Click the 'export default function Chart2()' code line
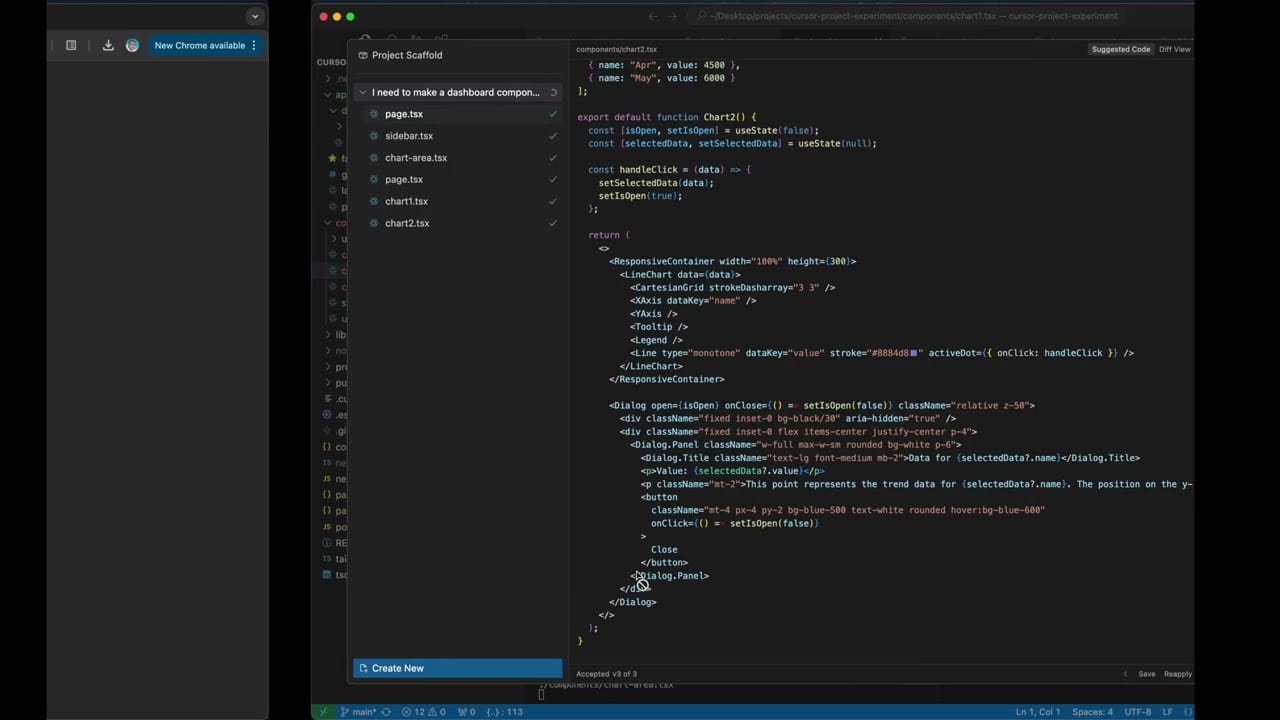 tap(667, 117)
